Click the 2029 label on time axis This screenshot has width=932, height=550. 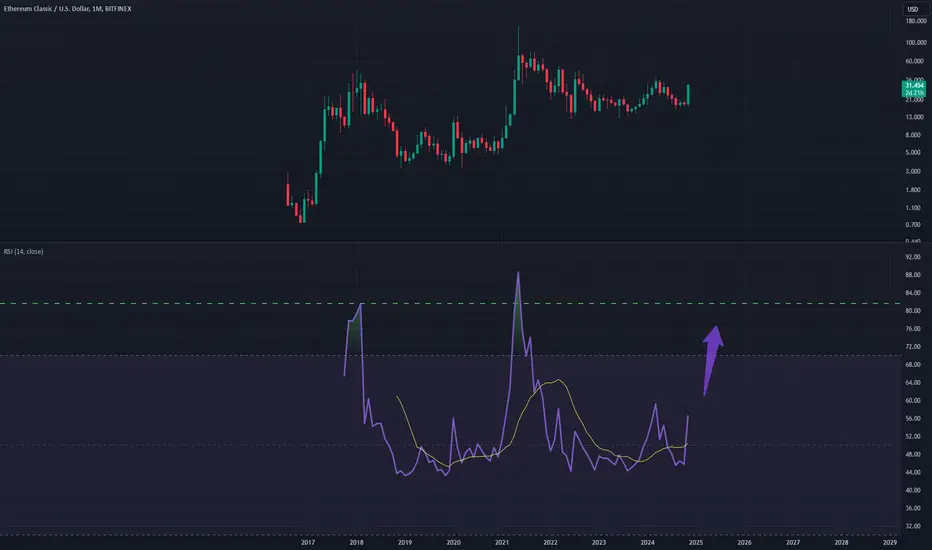[x=890, y=542]
